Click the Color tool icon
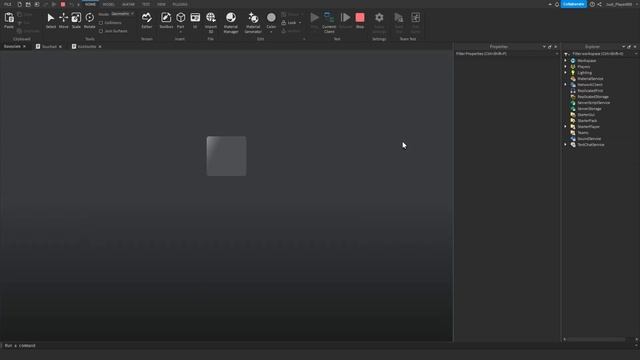This screenshot has width=640, height=360. coord(271,18)
